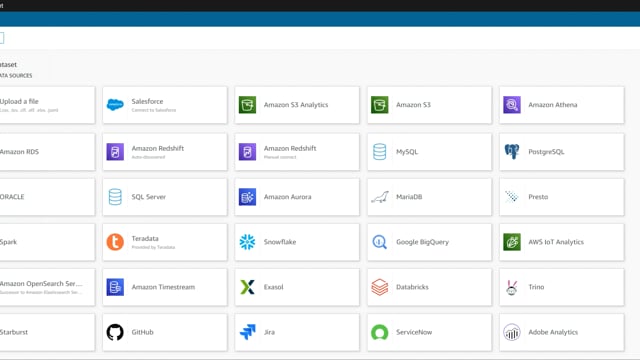Click the PostgreSQL elephant icon
The height and width of the screenshot is (360, 640).
[512, 152]
